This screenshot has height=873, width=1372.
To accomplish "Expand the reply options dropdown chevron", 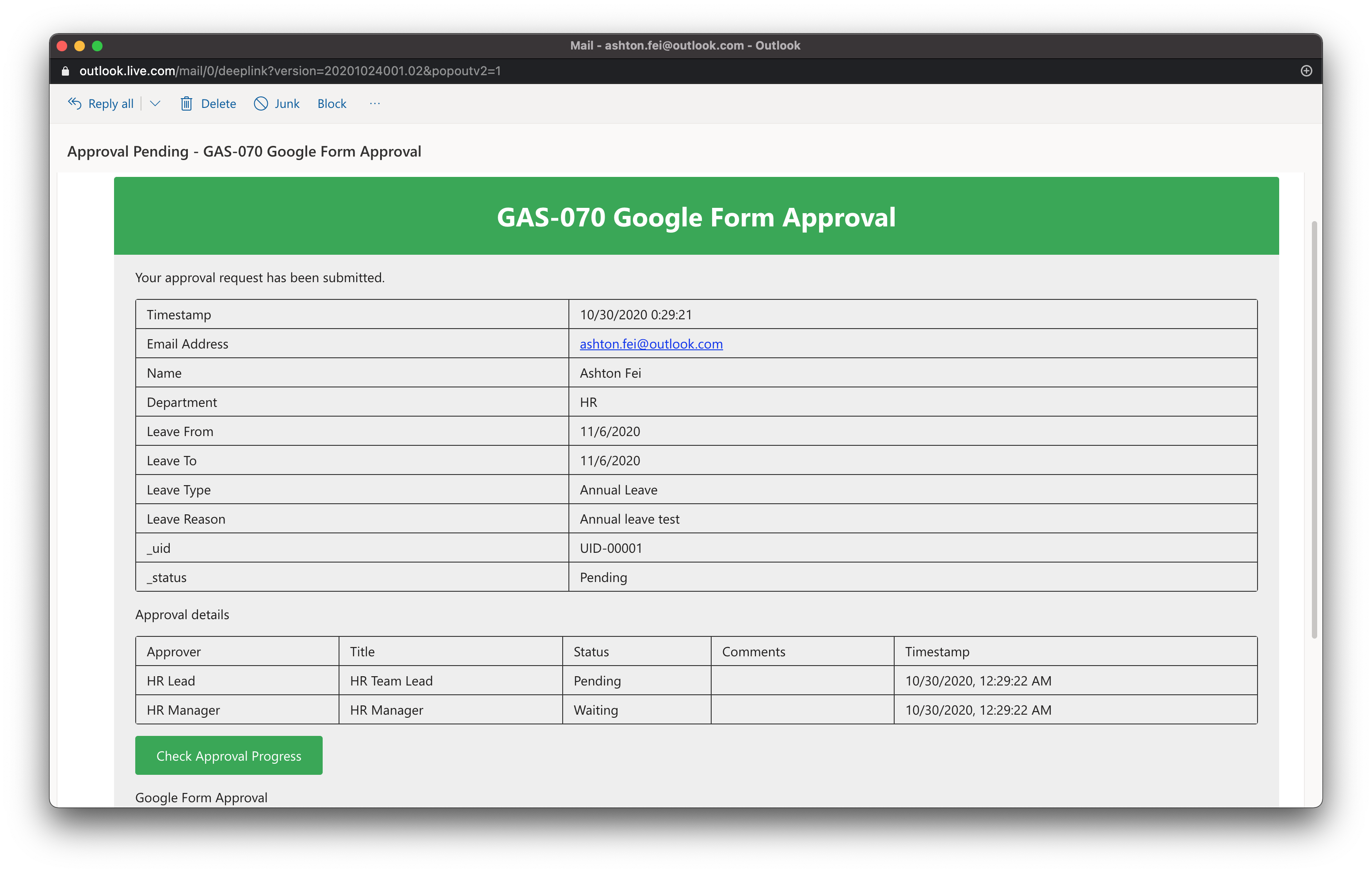I will pyautogui.click(x=155, y=103).
